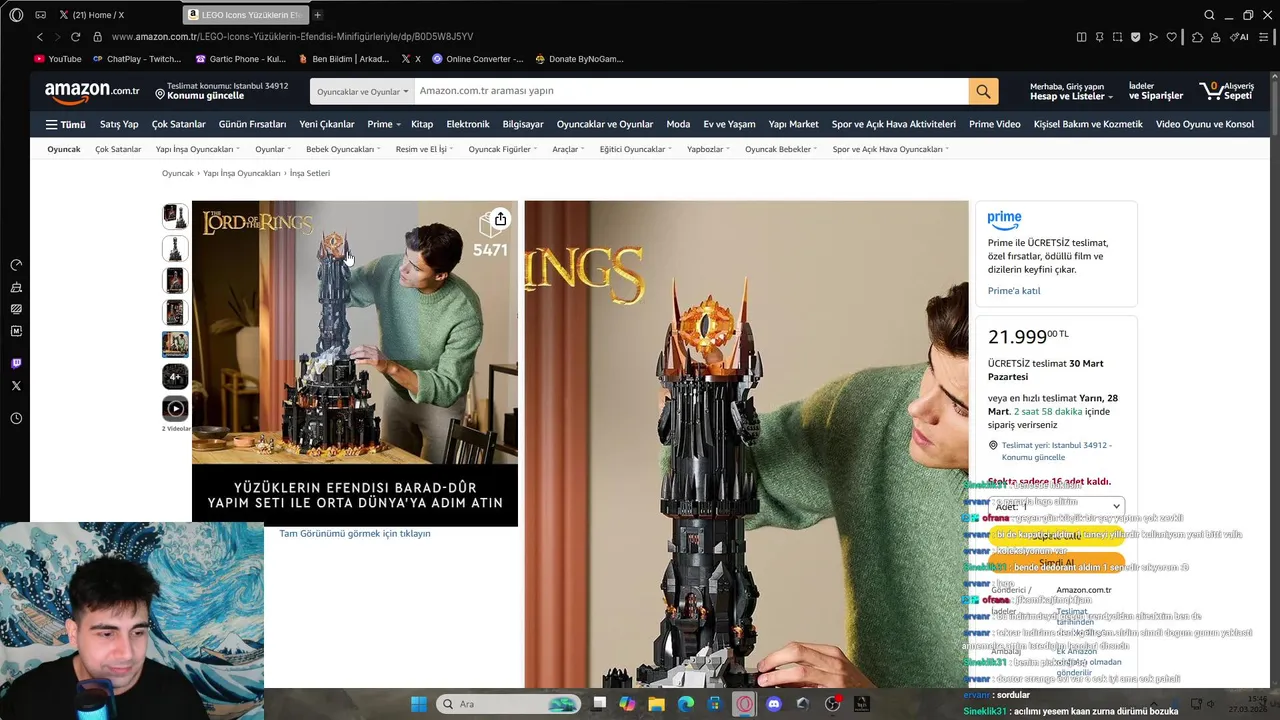Click the browser address bar URL
Image resolution: width=1280 pixels, height=720 pixels.
pos(292,37)
